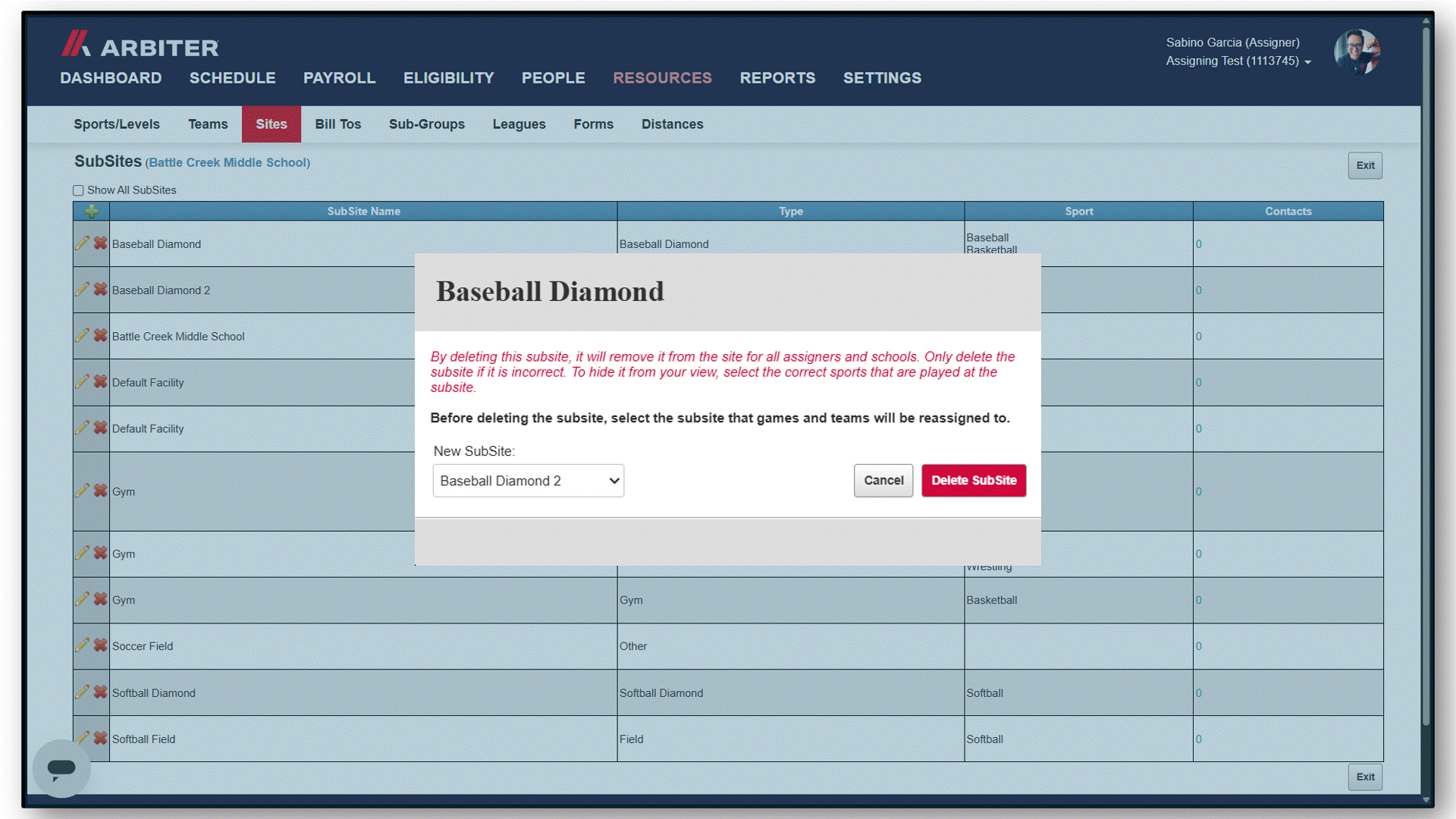Click edit pencil for Baseball Diamond 2
This screenshot has width=1456, height=819.
82,290
